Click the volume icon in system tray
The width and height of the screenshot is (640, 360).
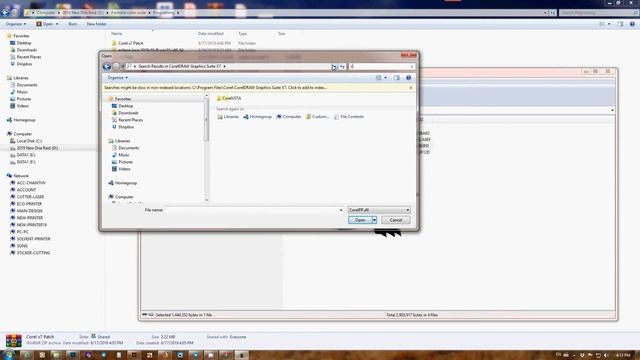click(606, 355)
